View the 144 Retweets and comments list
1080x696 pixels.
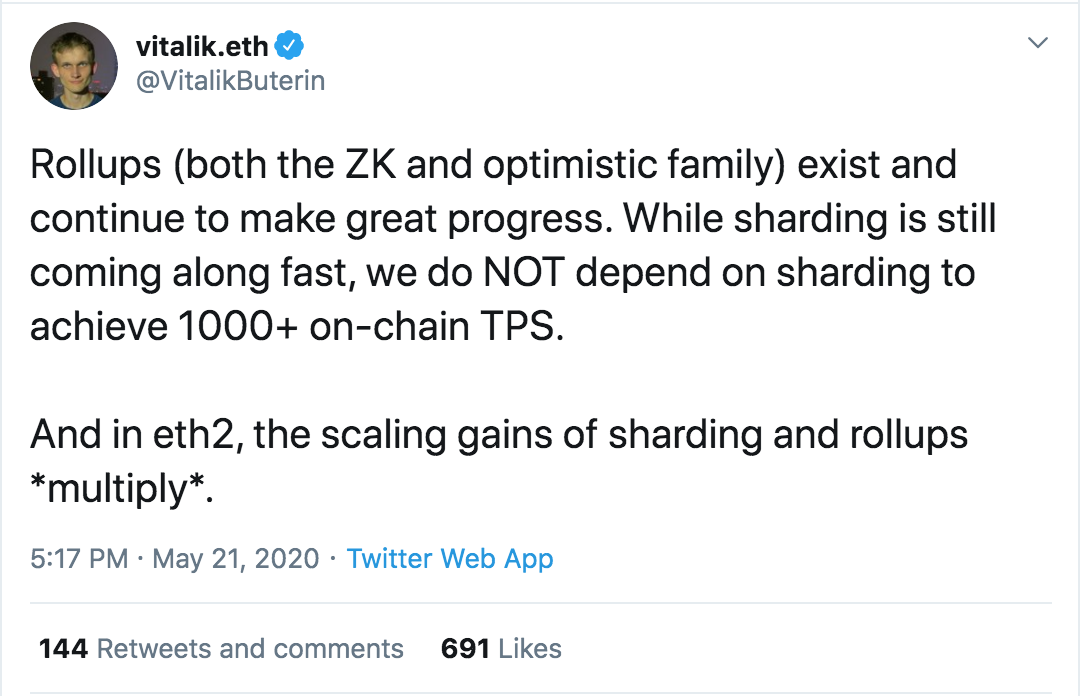point(221,648)
